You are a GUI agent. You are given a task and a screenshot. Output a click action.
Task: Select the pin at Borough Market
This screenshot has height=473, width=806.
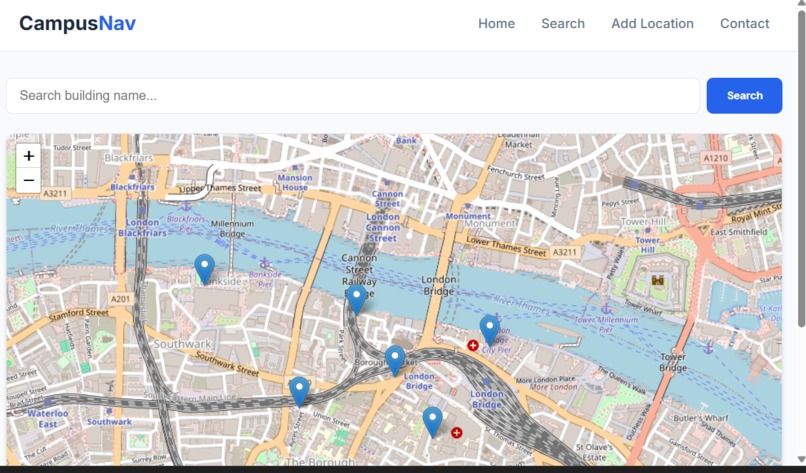point(395,361)
